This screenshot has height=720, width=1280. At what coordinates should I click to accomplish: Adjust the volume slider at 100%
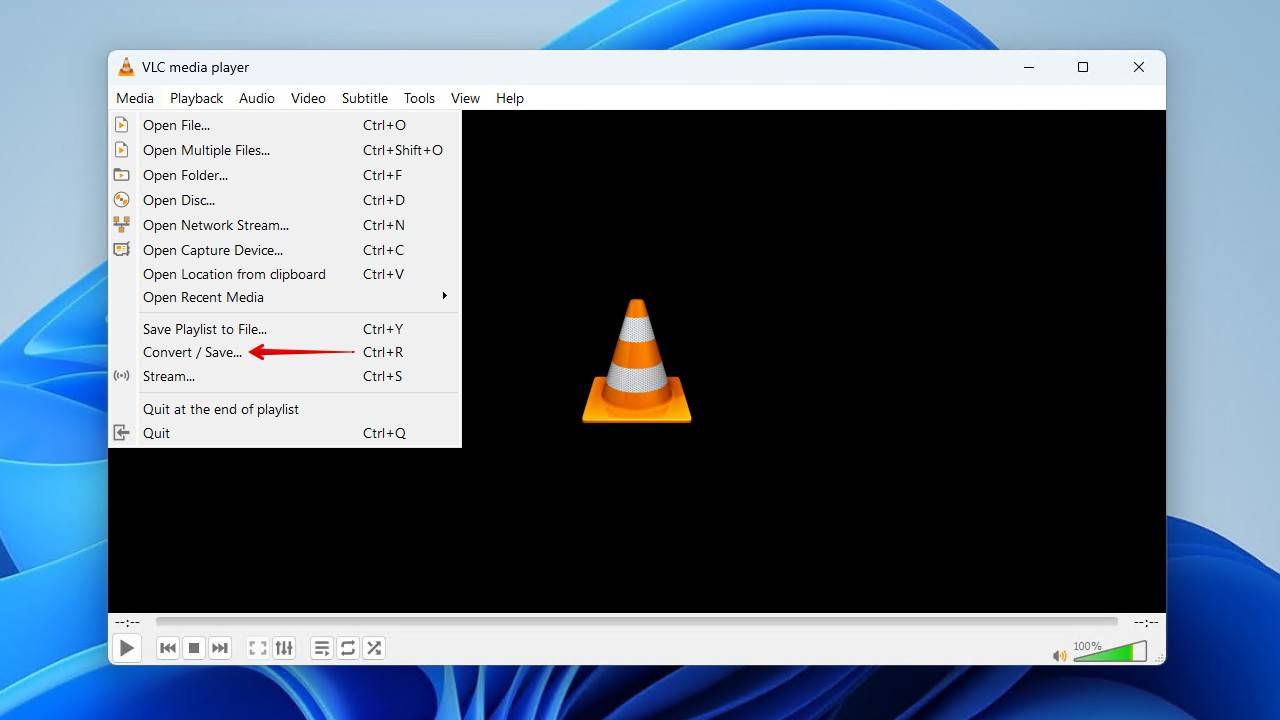(x=1110, y=652)
